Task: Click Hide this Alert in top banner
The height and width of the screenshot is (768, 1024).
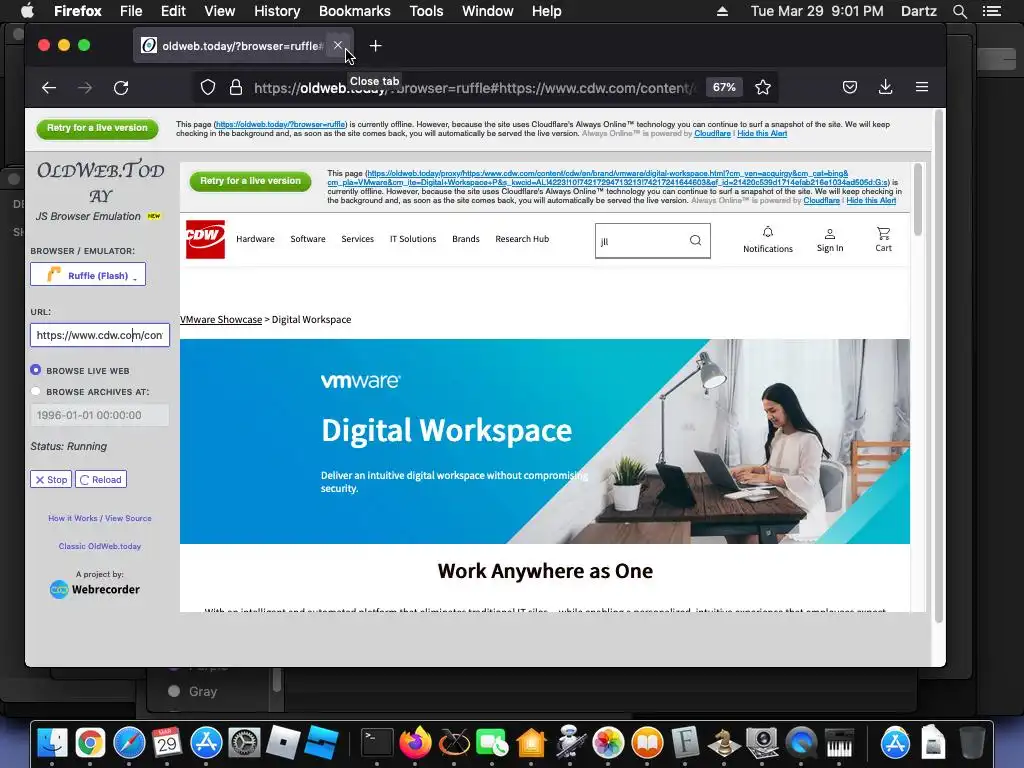Action: [761, 133]
